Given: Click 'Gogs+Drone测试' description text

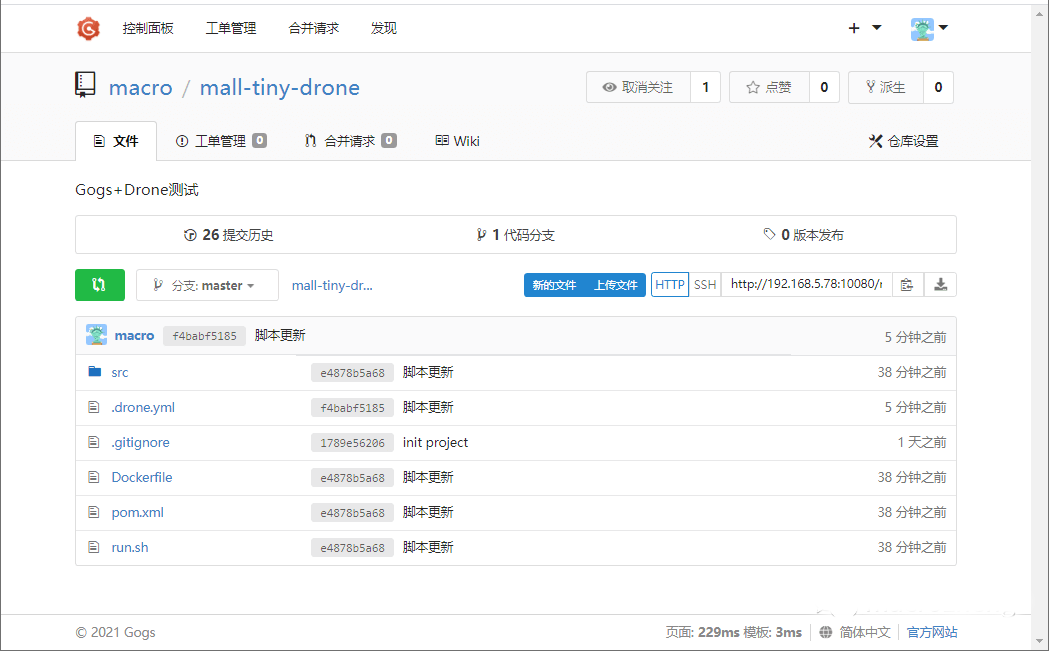Looking at the screenshot, I should pos(136,190).
